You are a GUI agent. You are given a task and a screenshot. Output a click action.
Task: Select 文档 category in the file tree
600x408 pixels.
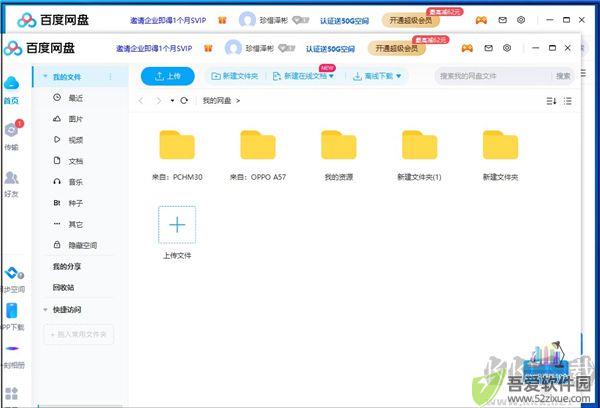click(75, 161)
